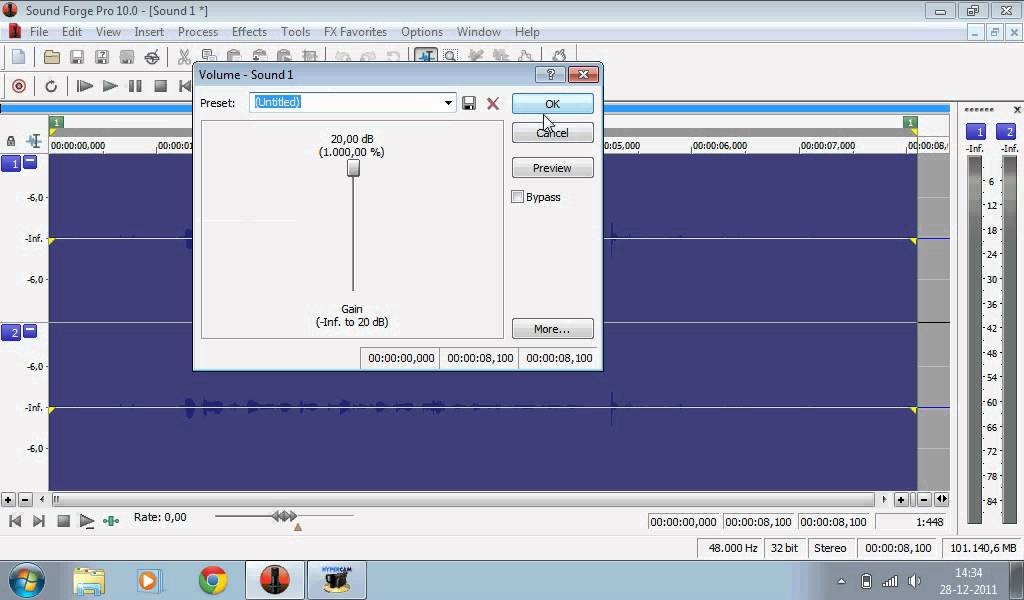This screenshot has width=1024, height=600.
Task: Create a new file with the toolbar icon
Action: pos(18,57)
